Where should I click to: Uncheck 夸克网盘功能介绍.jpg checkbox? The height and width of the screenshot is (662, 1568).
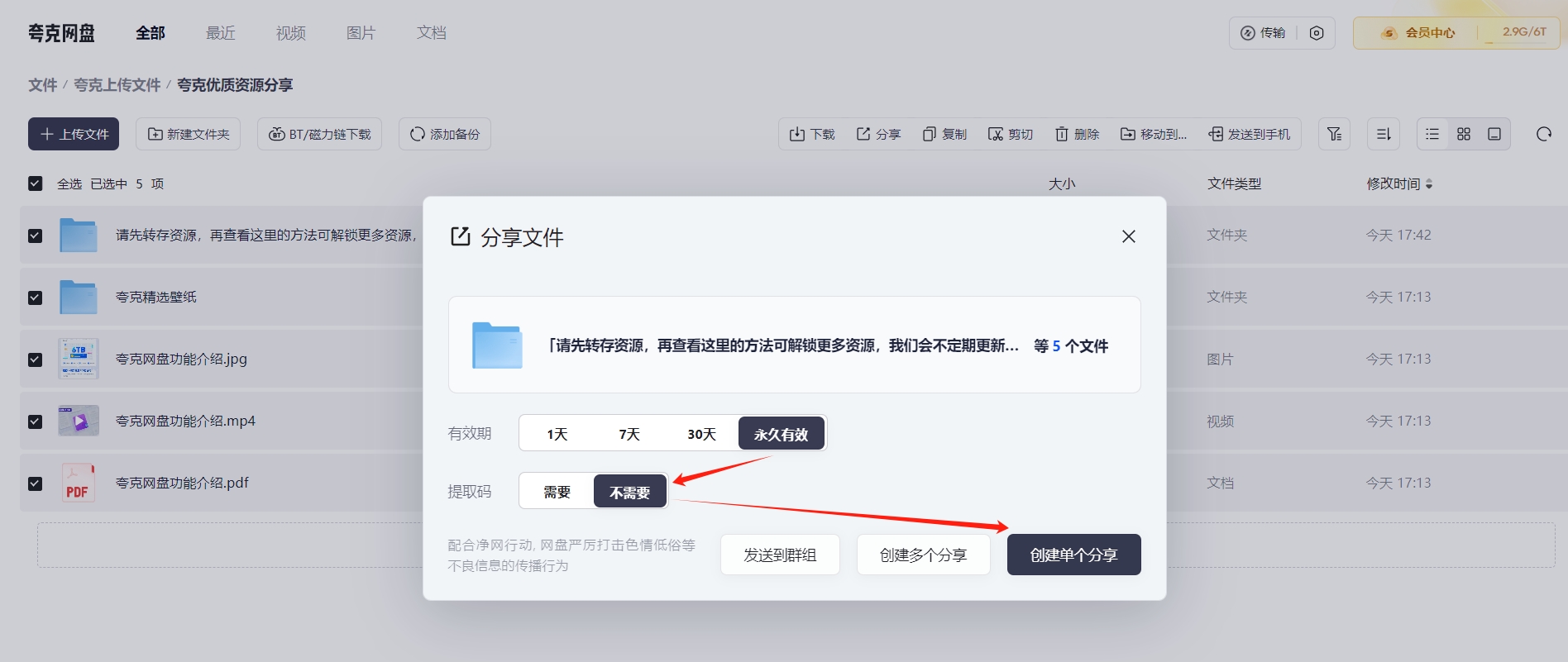(x=35, y=360)
